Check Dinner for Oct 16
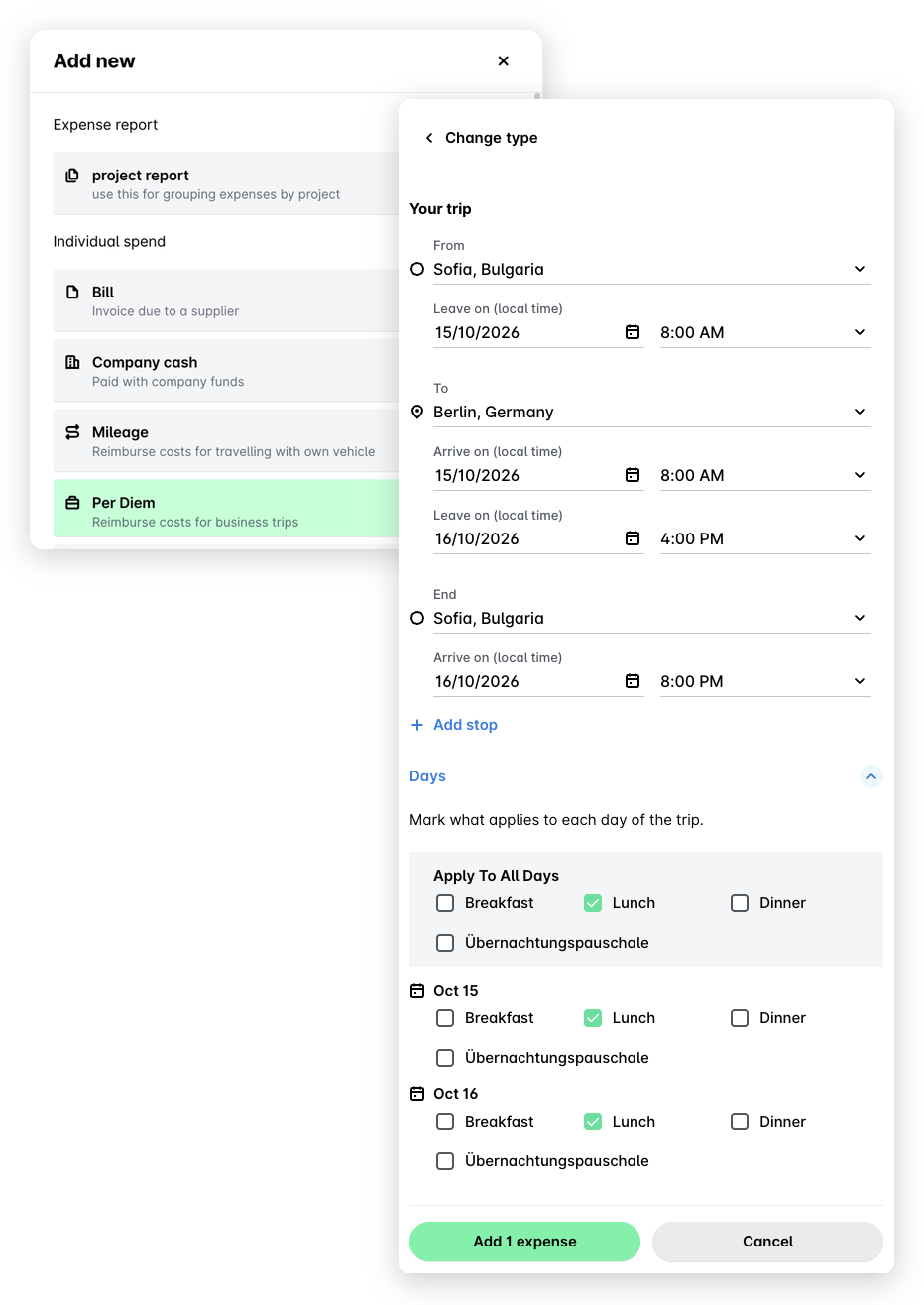The width and height of the screenshot is (924, 1305). coord(740,1122)
